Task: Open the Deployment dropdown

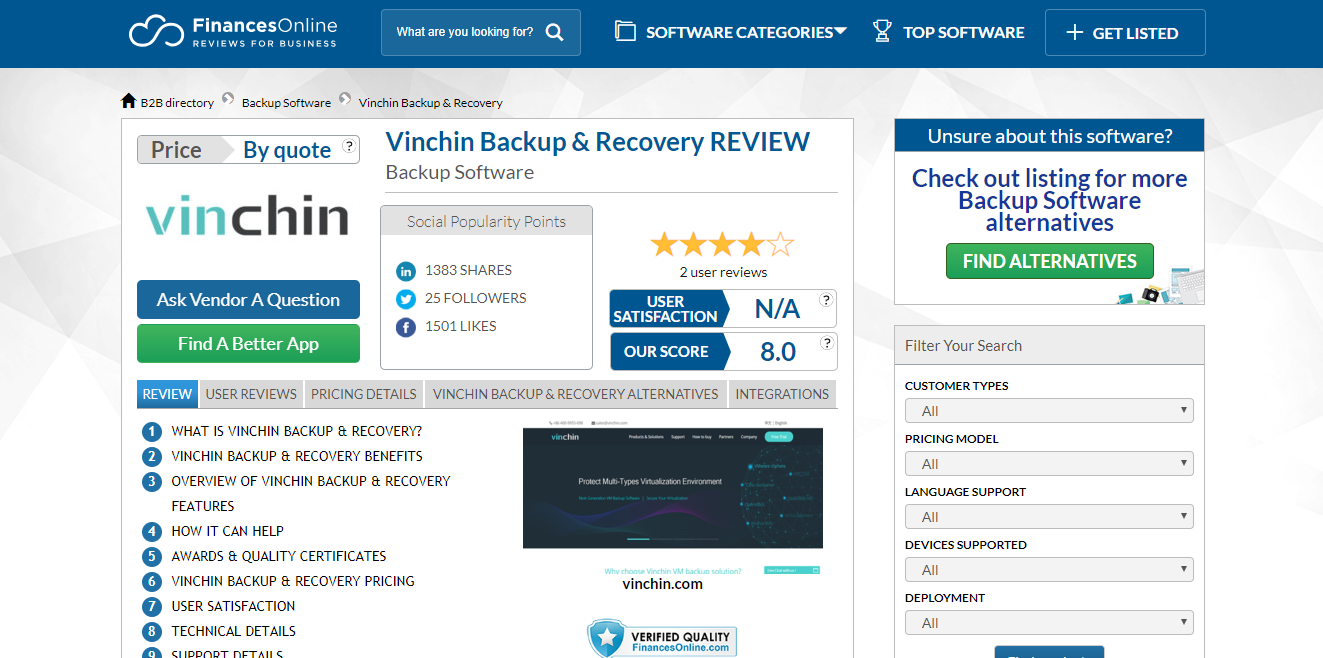Action: pos(1049,622)
